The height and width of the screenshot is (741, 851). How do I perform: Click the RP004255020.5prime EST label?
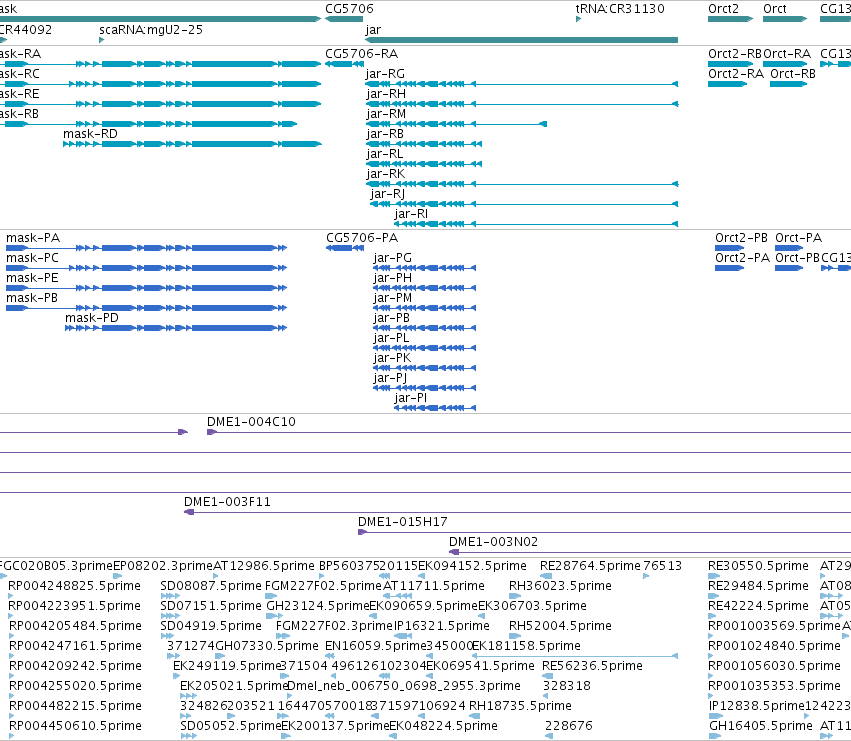coord(75,686)
